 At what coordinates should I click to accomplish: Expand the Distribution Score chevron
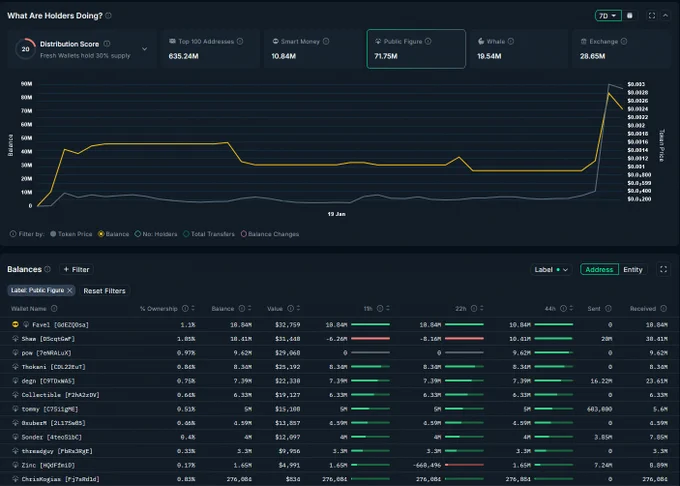pyautogui.click(x=144, y=49)
